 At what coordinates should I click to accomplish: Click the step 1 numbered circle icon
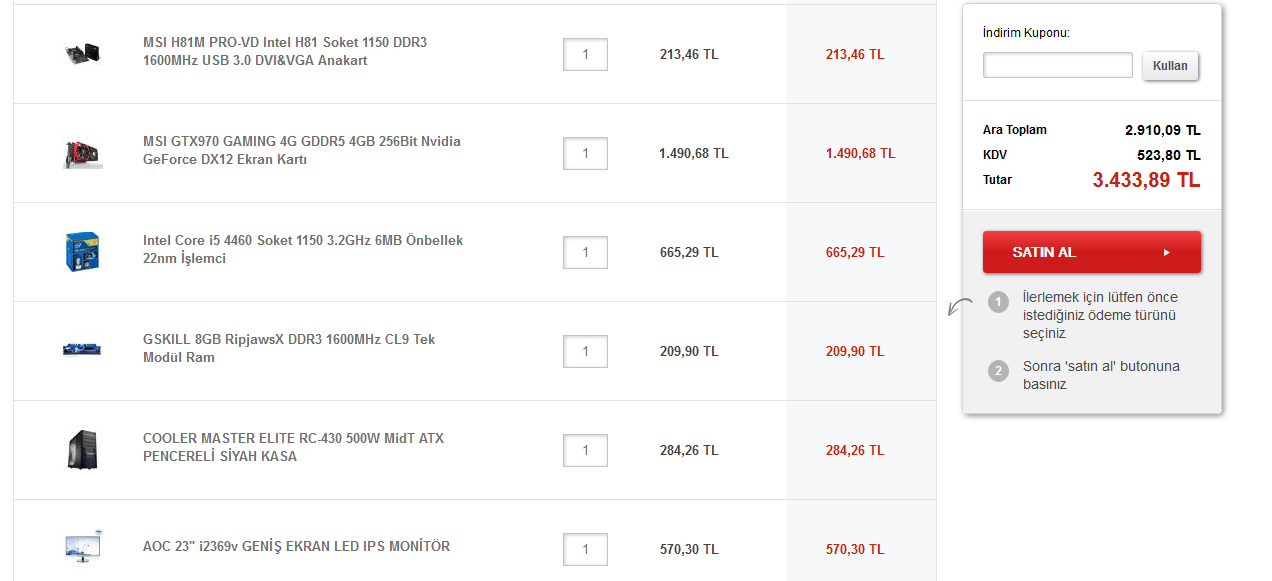click(998, 302)
